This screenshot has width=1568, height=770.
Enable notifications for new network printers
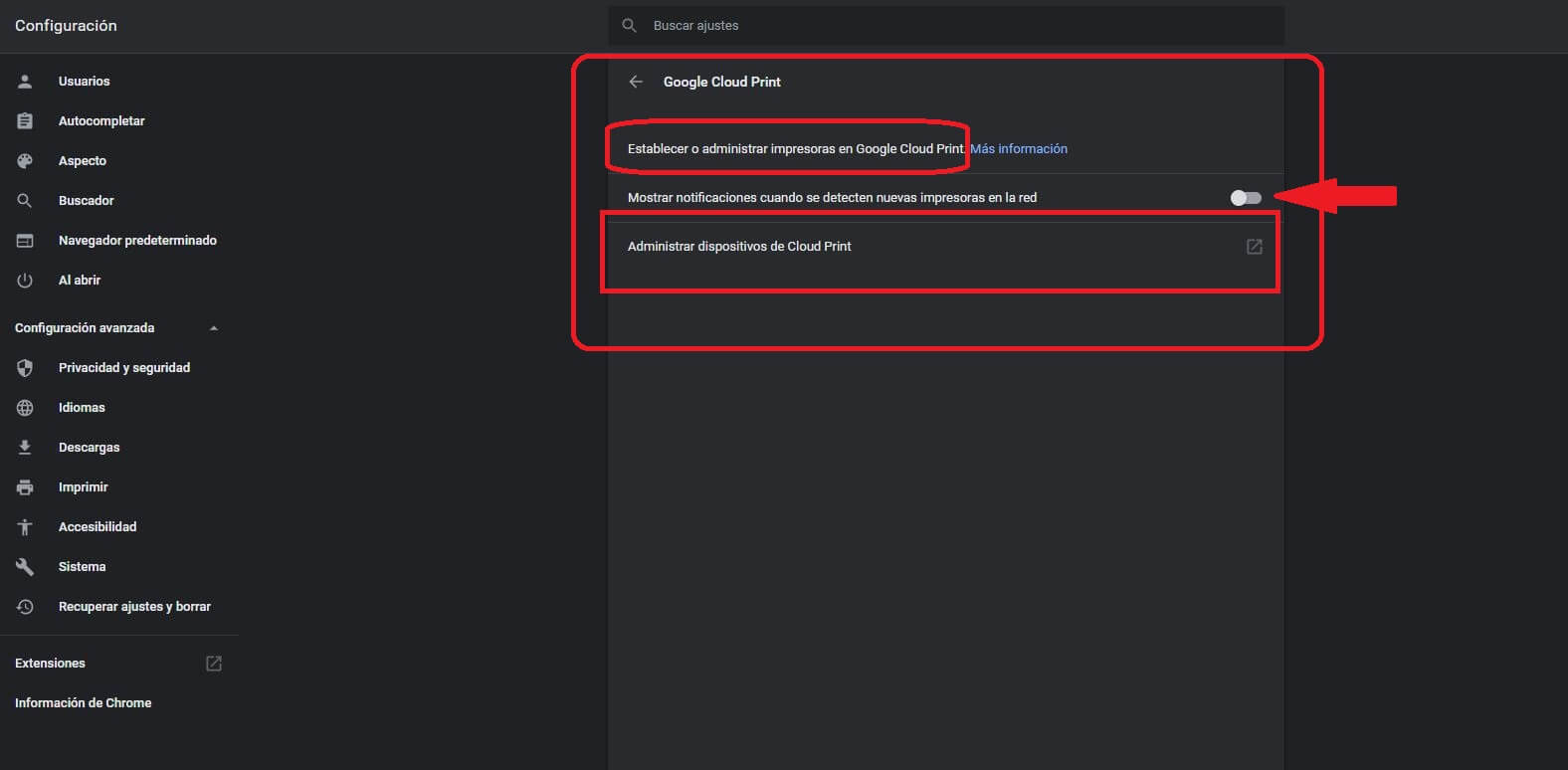click(x=1245, y=198)
